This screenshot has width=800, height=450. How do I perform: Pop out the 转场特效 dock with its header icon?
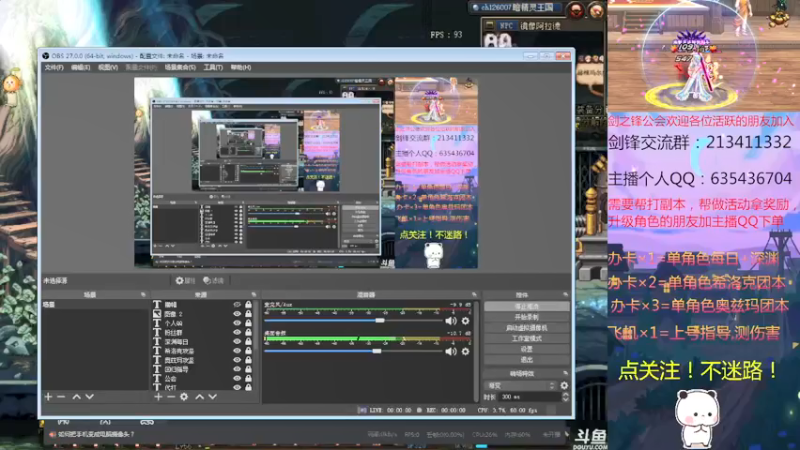click(x=565, y=373)
